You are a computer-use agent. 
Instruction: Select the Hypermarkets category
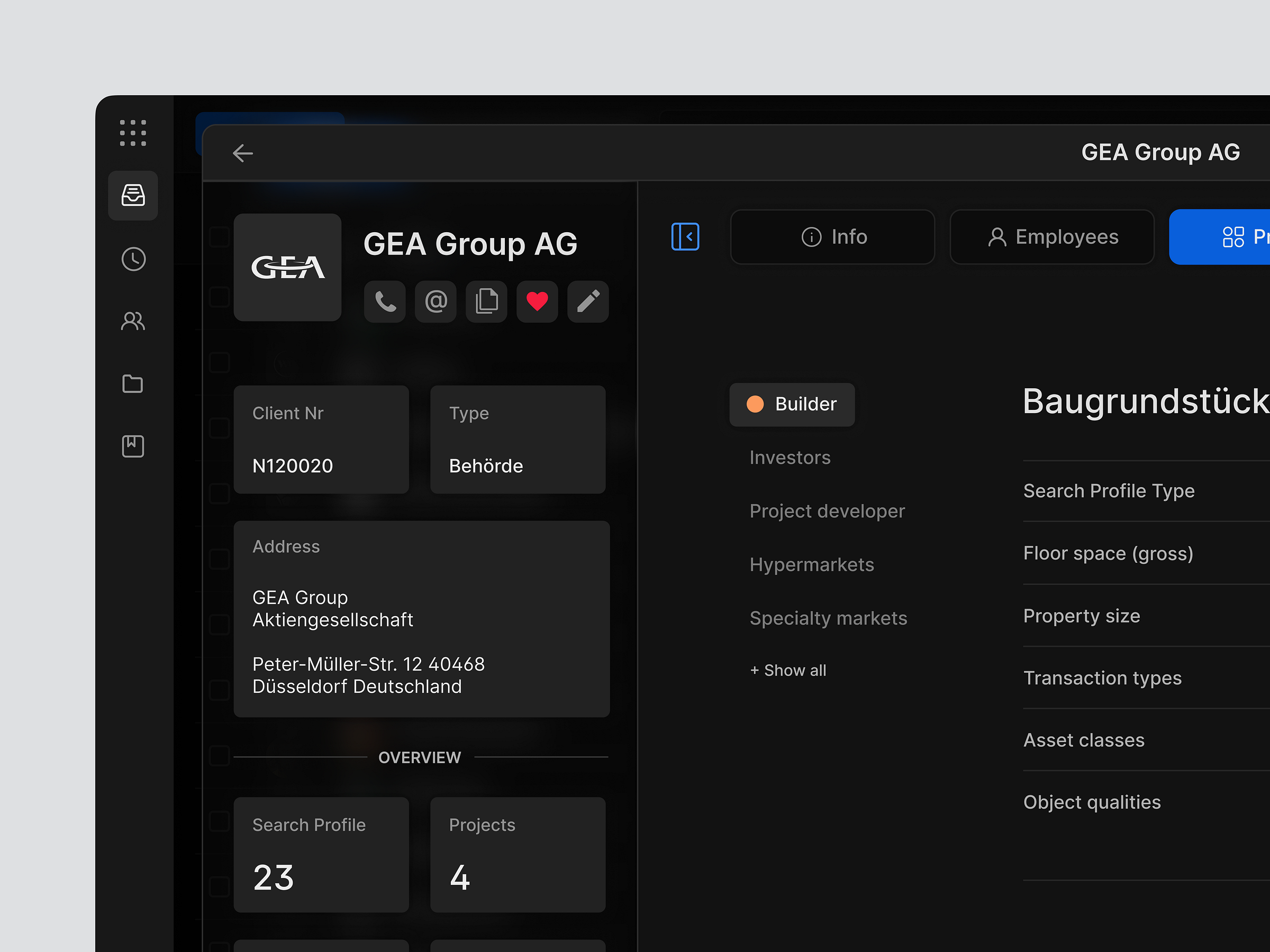tap(812, 565)
